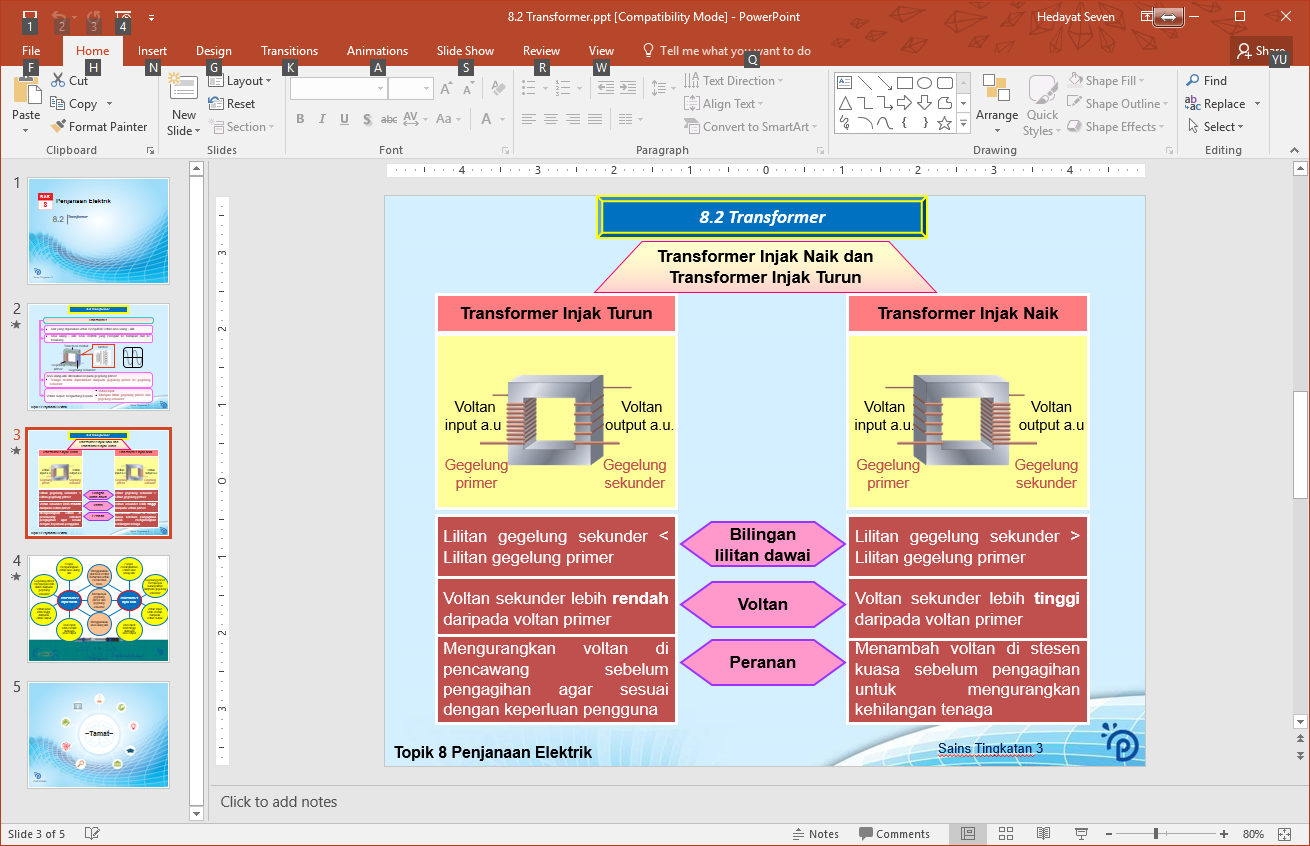Select the Cut scissors icon
The width and height of the screenshot is (1310, 846).
coord(58,81)
